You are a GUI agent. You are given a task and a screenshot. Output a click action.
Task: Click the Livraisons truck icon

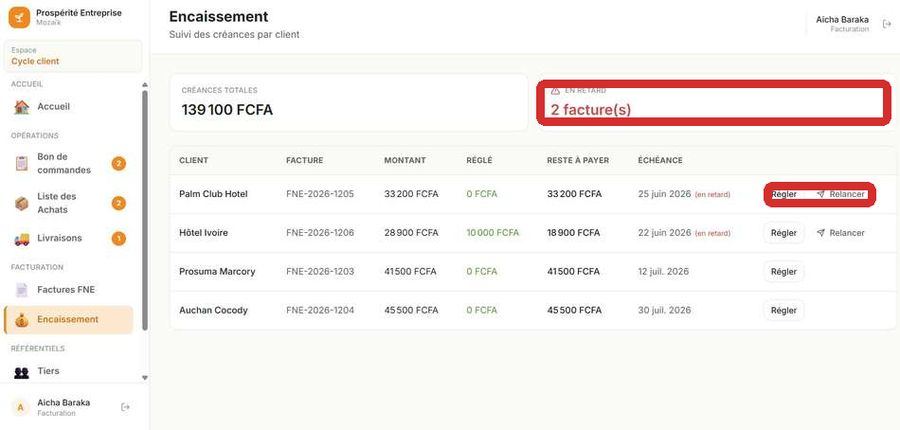click(x=21, y=239)
